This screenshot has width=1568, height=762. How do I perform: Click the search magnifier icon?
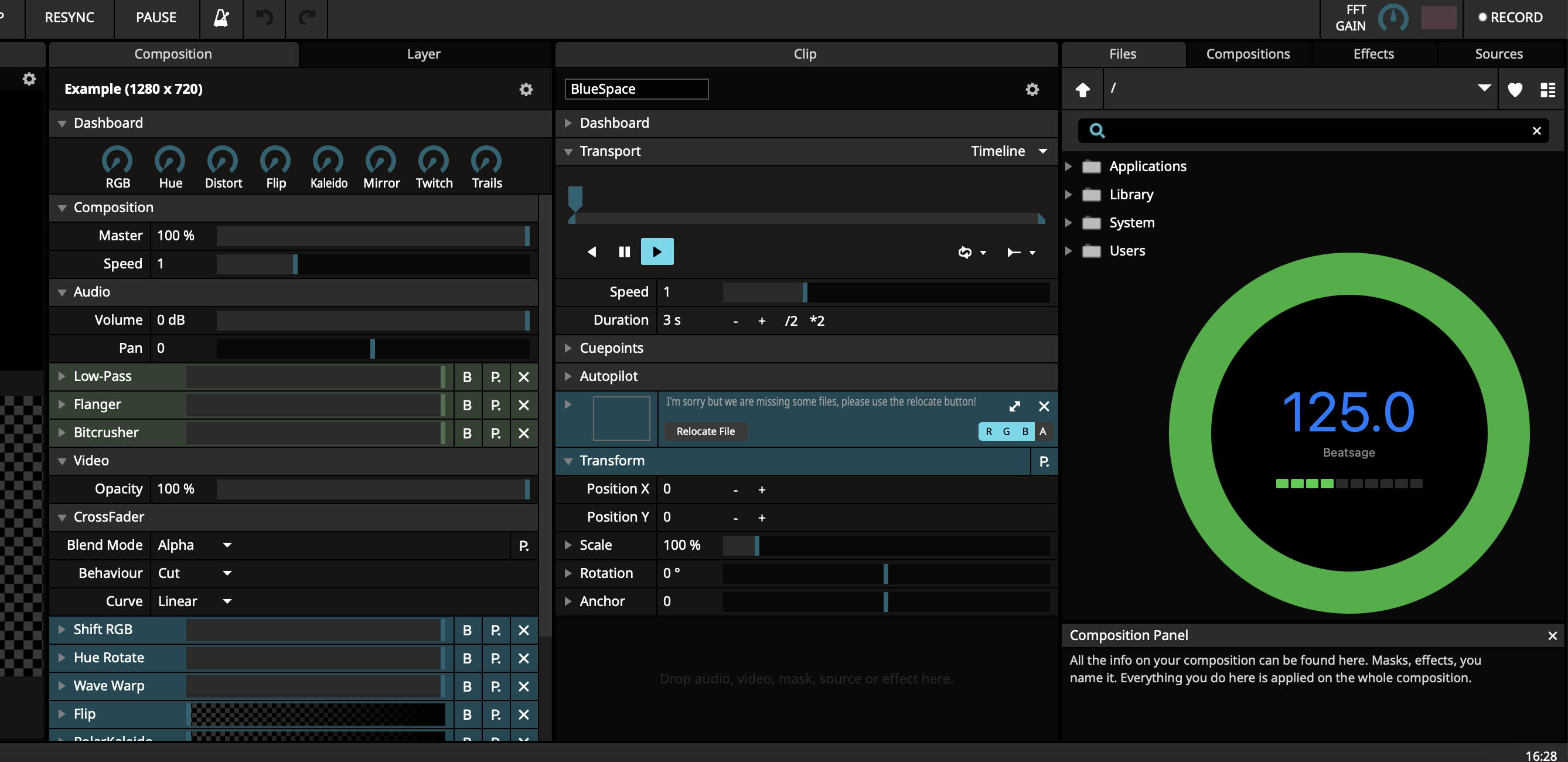1097,130
